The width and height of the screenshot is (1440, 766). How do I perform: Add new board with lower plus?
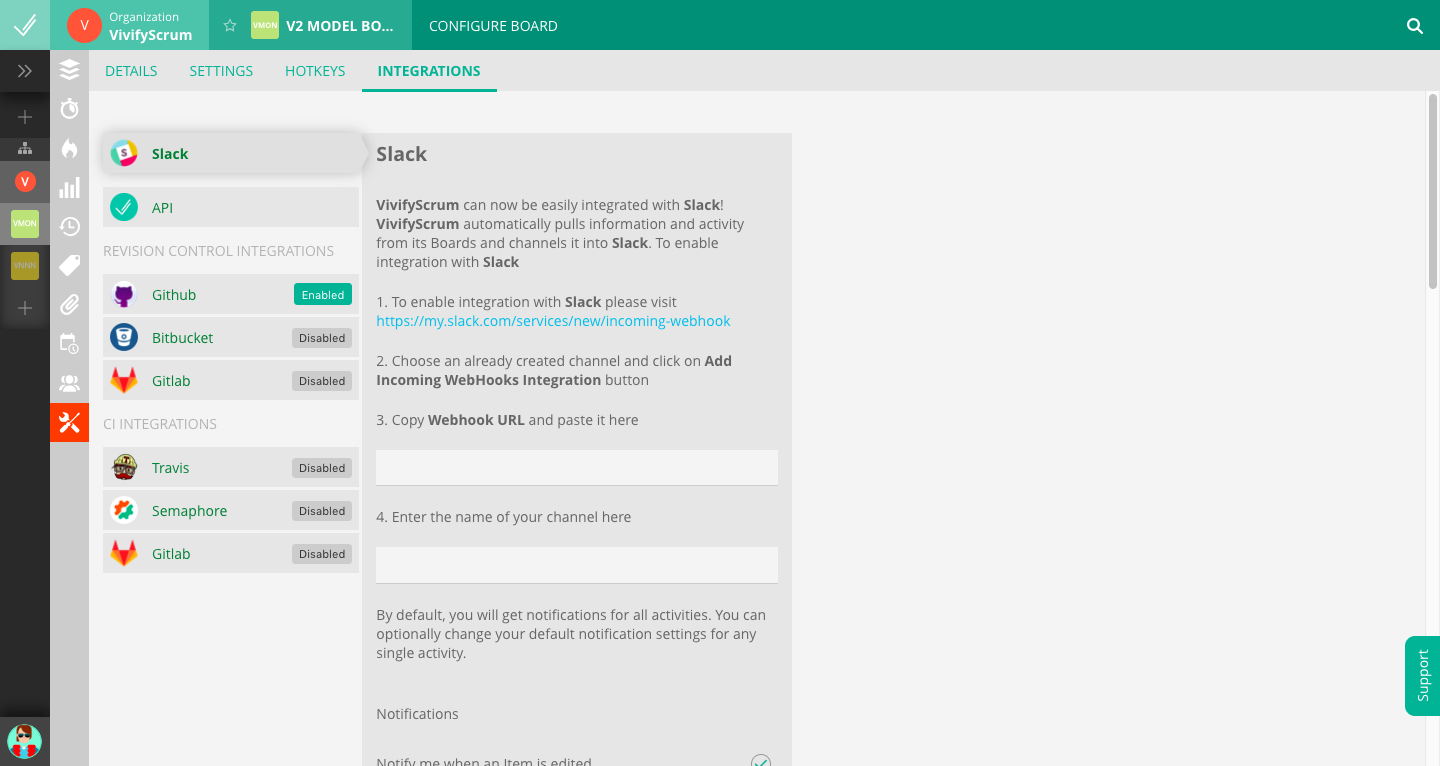tap(25, 308)
